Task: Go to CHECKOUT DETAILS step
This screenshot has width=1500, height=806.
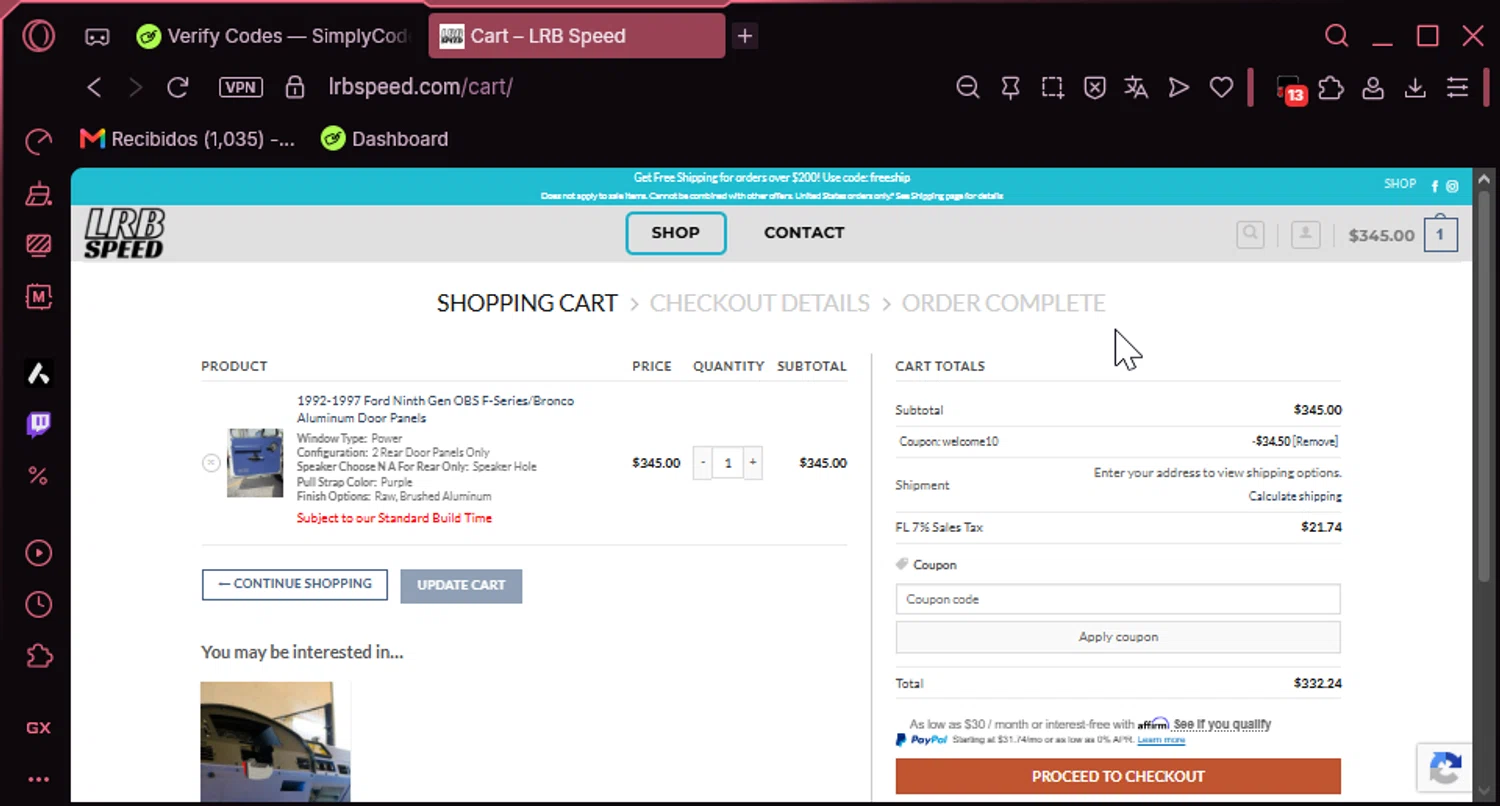Action: click(760, 303)
